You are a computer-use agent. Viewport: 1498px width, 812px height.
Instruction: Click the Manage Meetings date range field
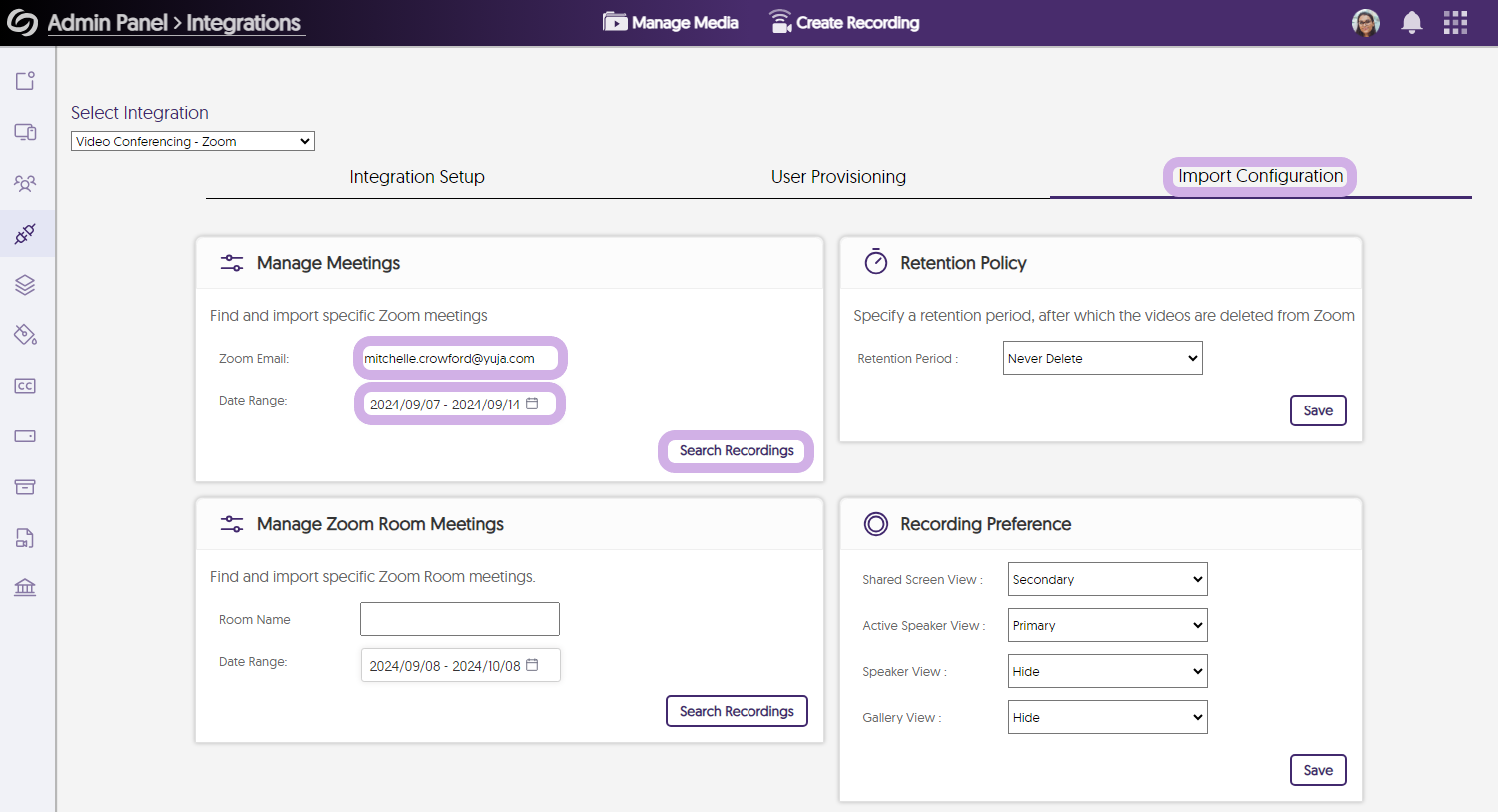(460, 404)
